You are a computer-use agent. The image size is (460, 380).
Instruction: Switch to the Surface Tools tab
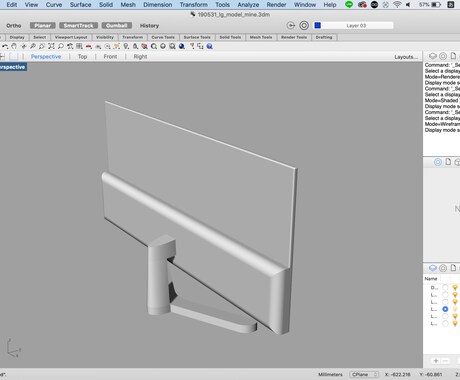197,37
